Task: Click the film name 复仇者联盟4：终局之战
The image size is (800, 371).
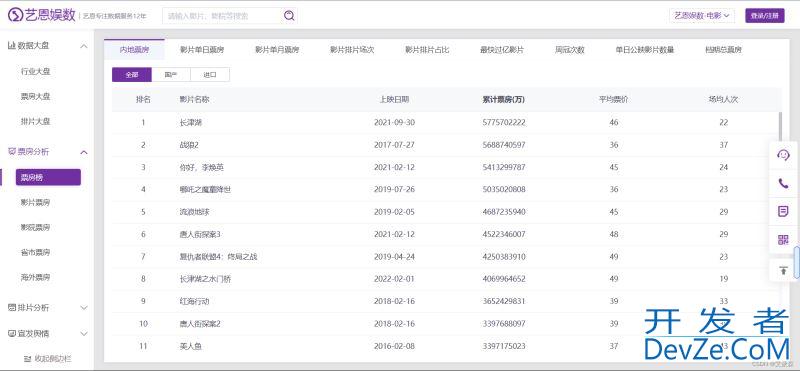Action: [218, 257]
